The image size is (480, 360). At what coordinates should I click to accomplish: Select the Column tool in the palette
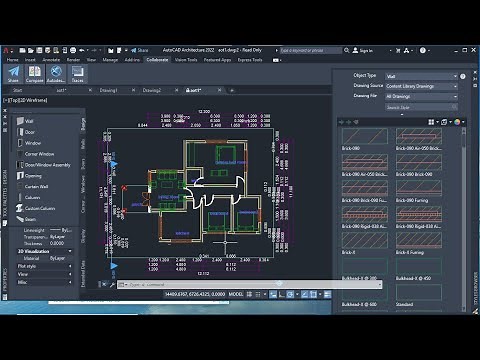[x=28, y=197]
